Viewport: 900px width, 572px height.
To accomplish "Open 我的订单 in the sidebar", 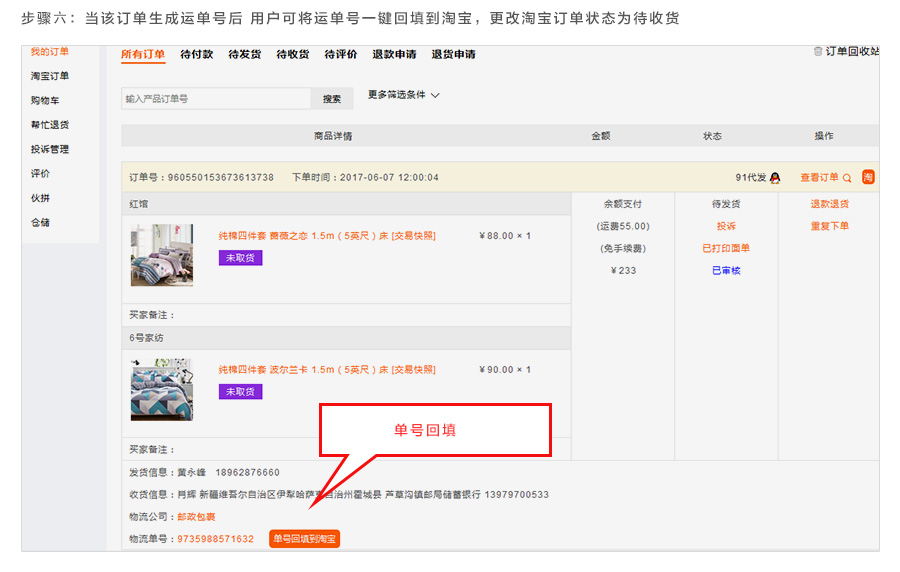I will (49, 52).
